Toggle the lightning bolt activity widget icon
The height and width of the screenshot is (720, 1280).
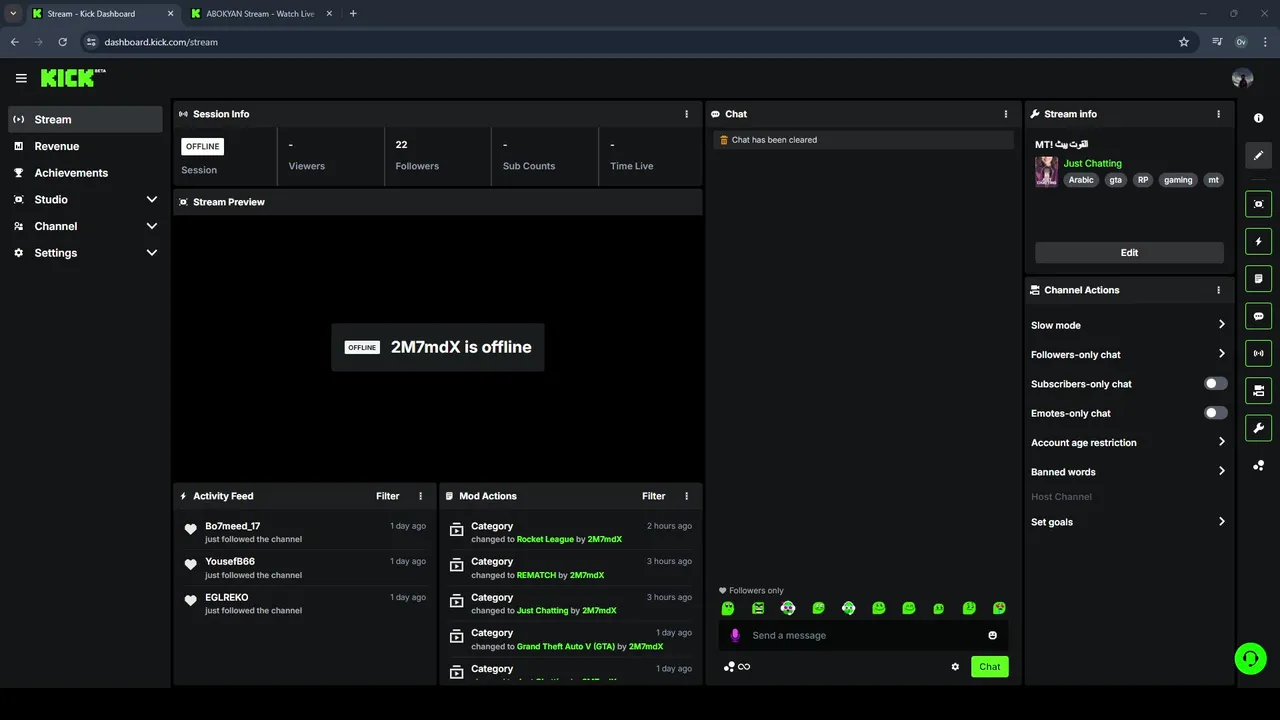click(1258, 241)
